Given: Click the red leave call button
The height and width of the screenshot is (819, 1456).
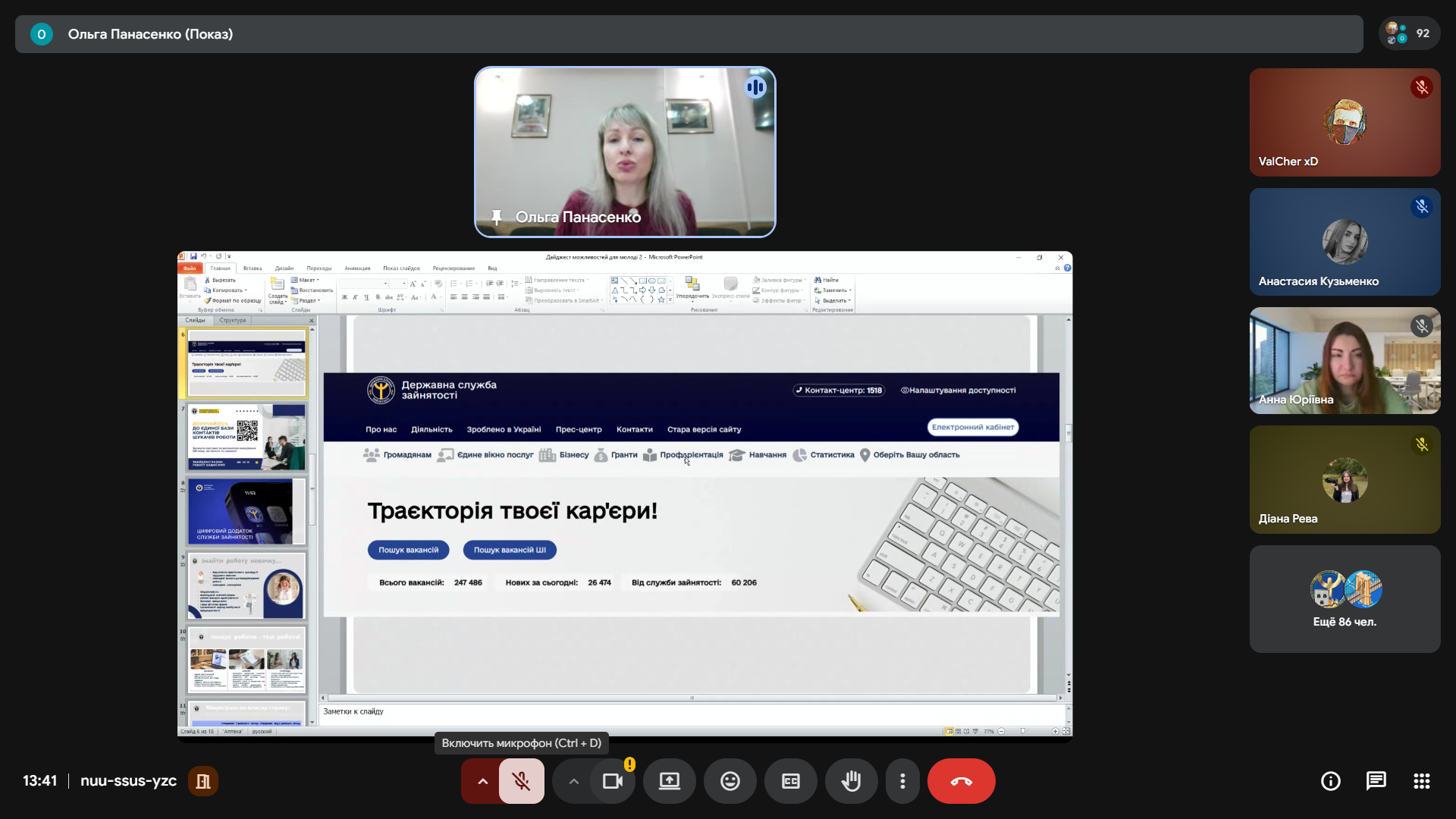Looking at the screenshot, I should pyautogui.click(x=961, y=781).
